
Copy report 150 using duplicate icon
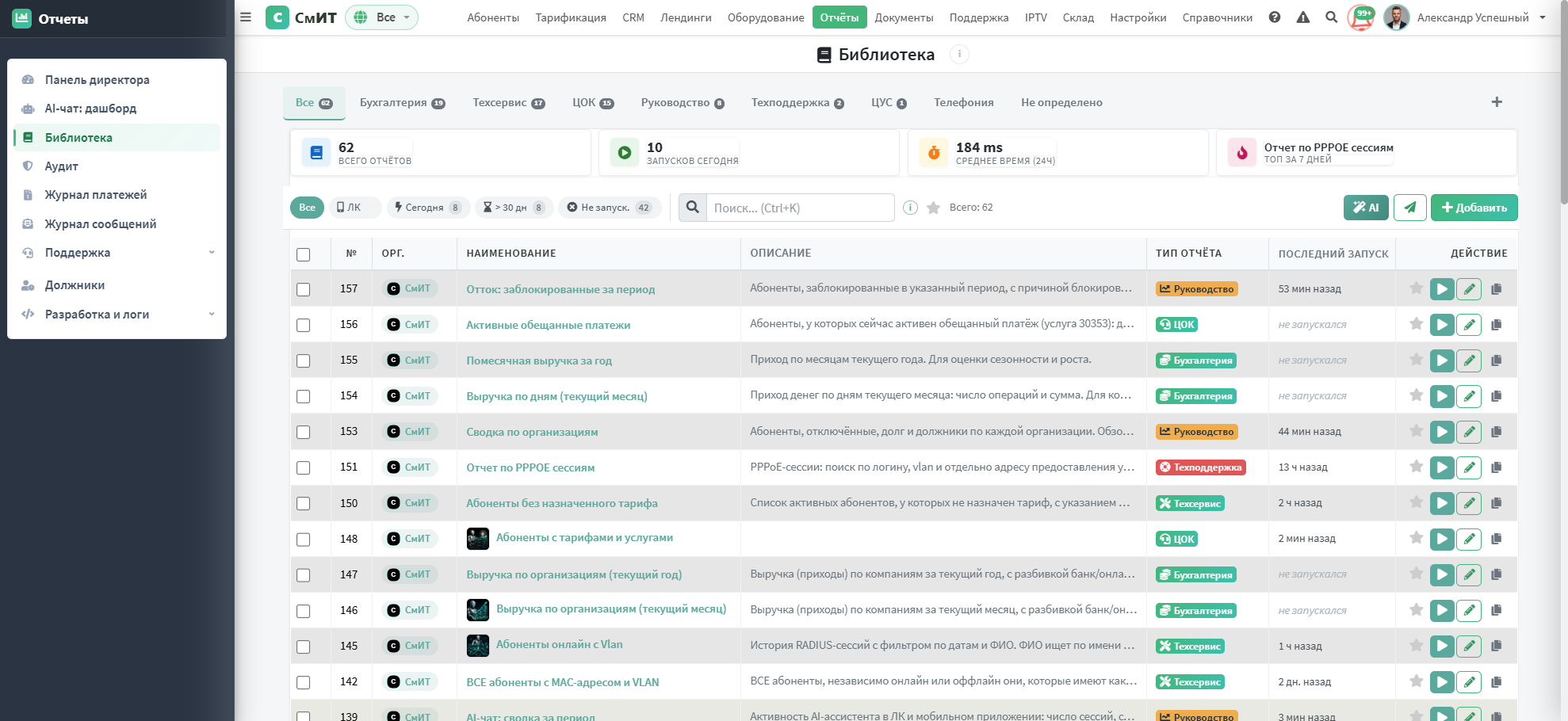[x=1497, y=503]
